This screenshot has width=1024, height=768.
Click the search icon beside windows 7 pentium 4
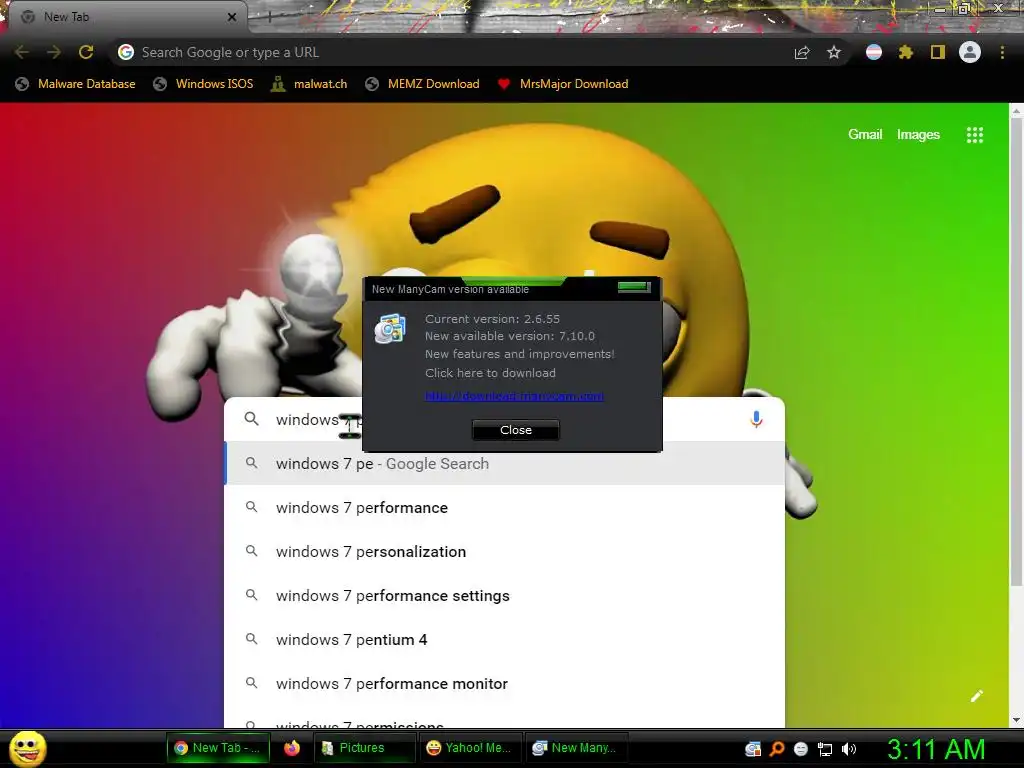[x=251, y=639]
